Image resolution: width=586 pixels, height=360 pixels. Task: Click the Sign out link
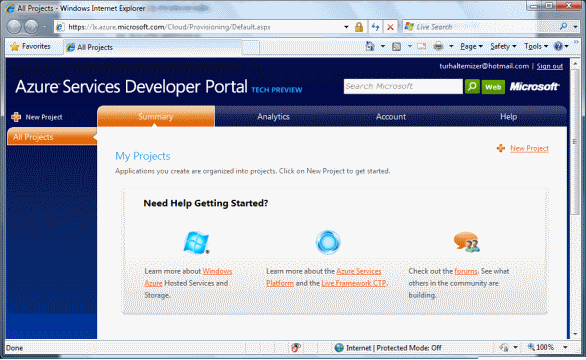tap(549, 66)
